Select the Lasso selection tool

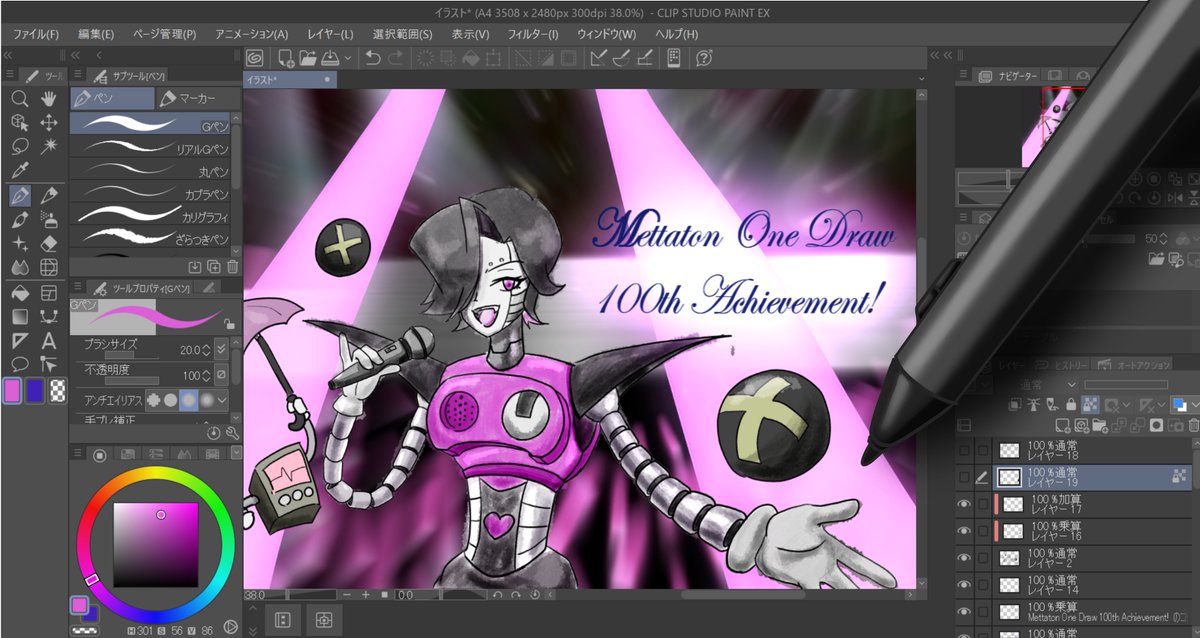[x=18, y=146]
